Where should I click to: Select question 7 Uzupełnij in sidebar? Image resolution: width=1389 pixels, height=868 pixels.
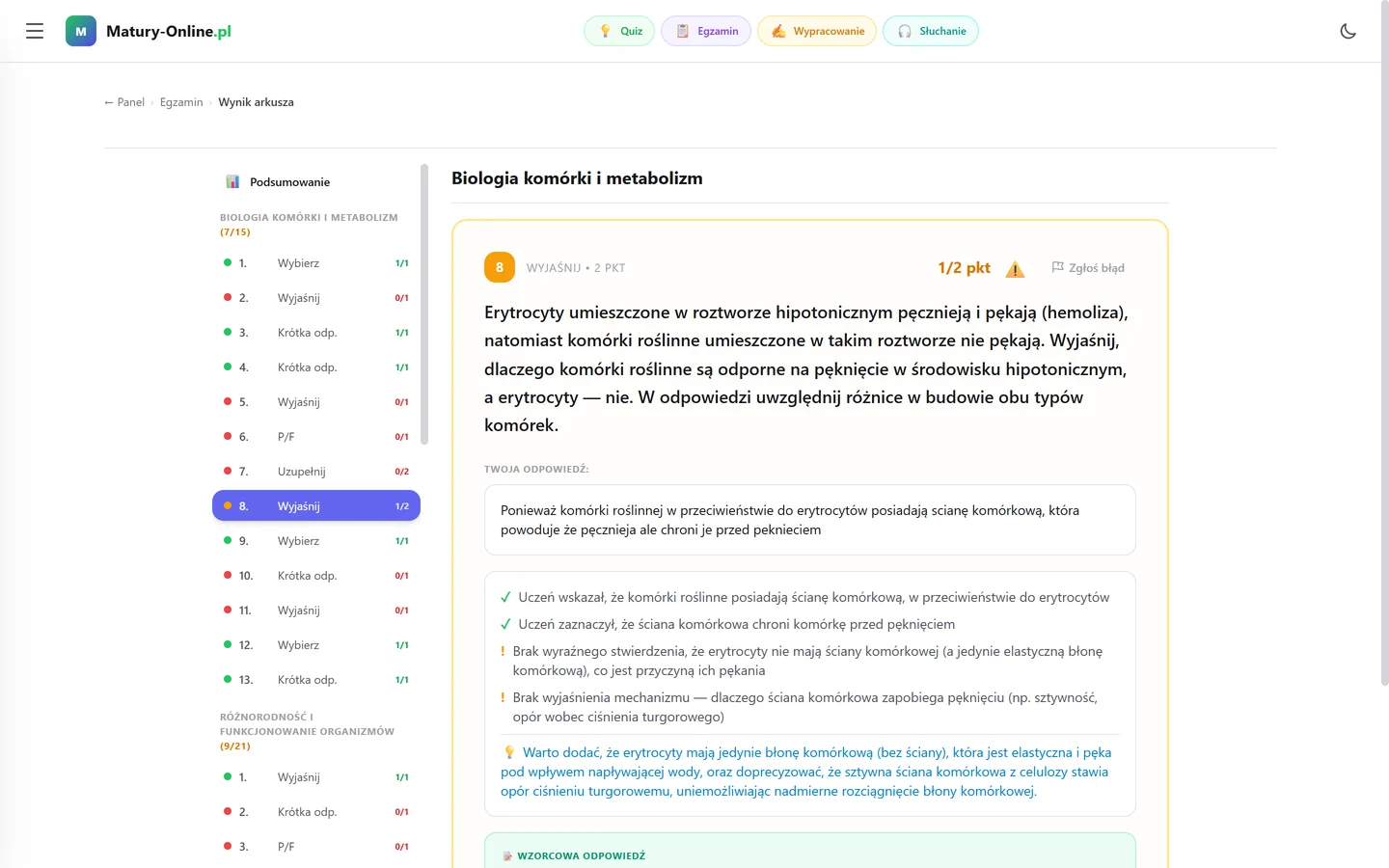click(316, 472)
